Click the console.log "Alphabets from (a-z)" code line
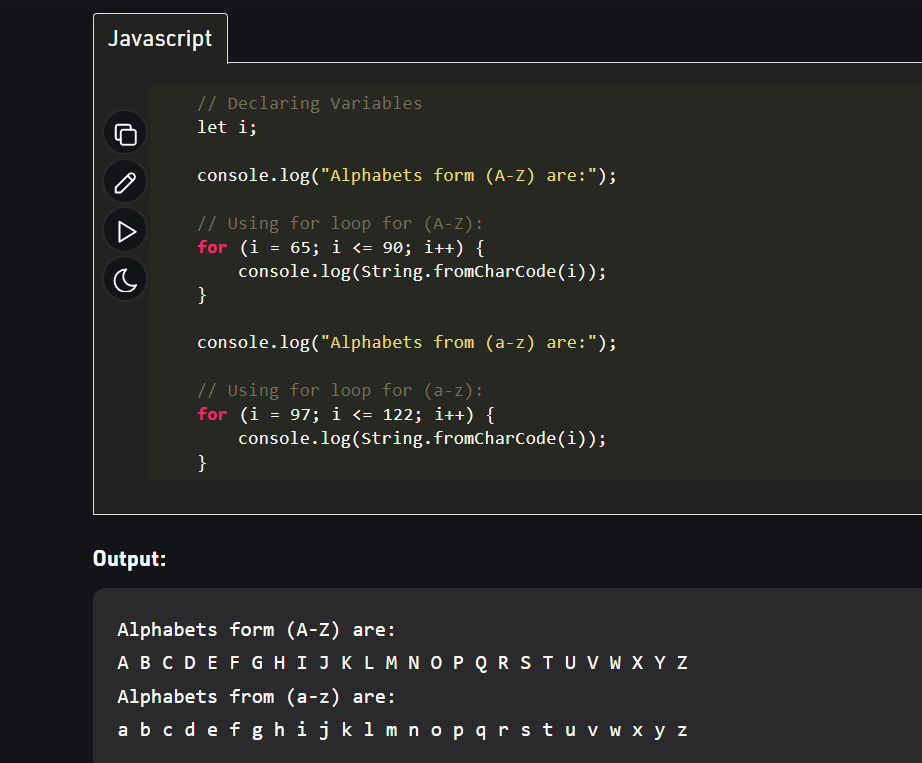This screenshot has height=763, width=922. 406,342
